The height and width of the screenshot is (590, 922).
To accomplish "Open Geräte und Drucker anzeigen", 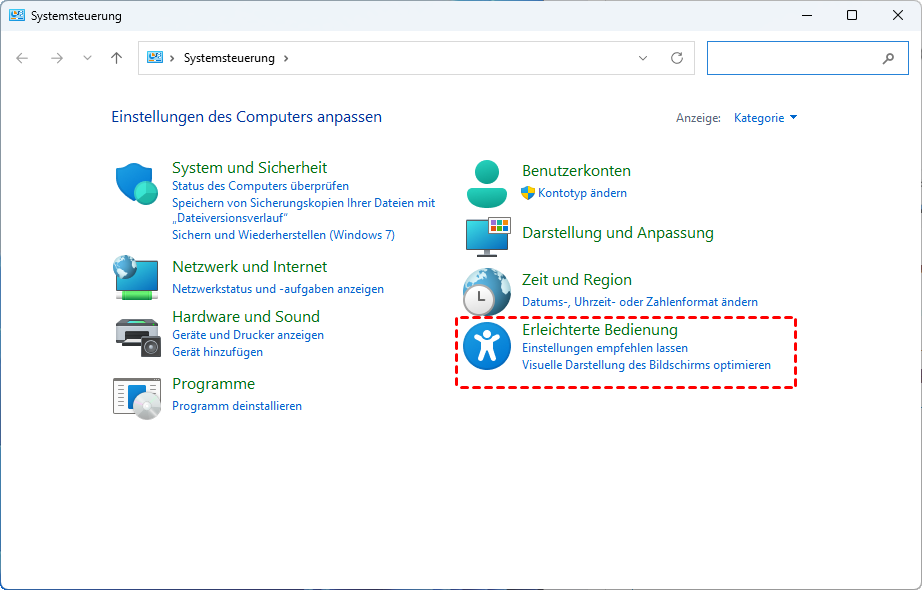I will coord(248,335).
